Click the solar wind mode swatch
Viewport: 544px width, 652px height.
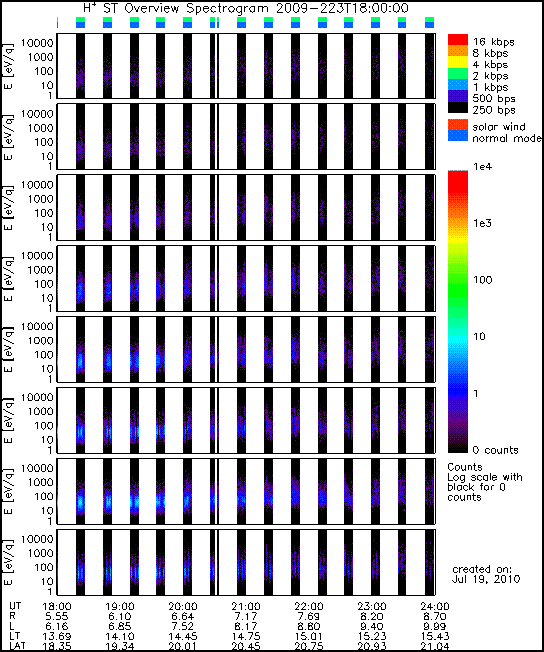457,125
